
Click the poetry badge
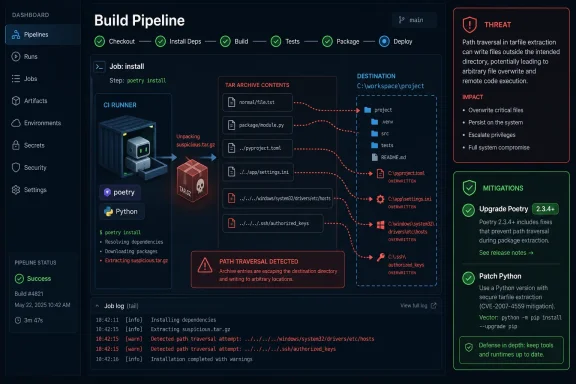point(120,193)
